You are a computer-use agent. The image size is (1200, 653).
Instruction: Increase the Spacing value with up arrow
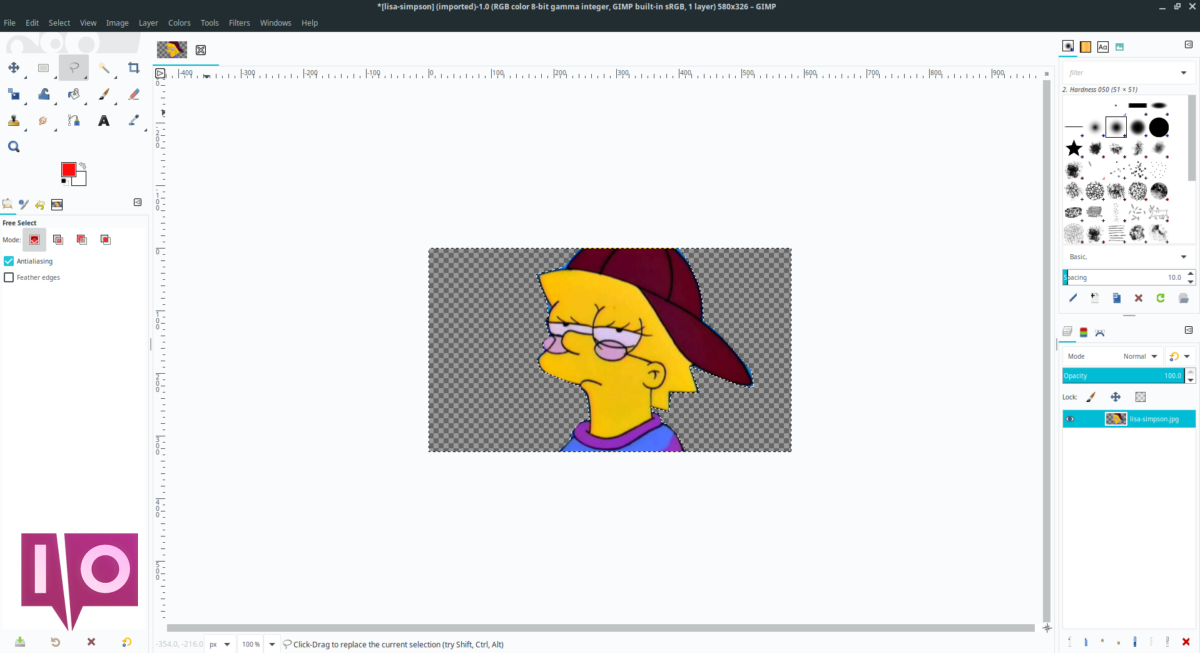tap(1188, 273)
